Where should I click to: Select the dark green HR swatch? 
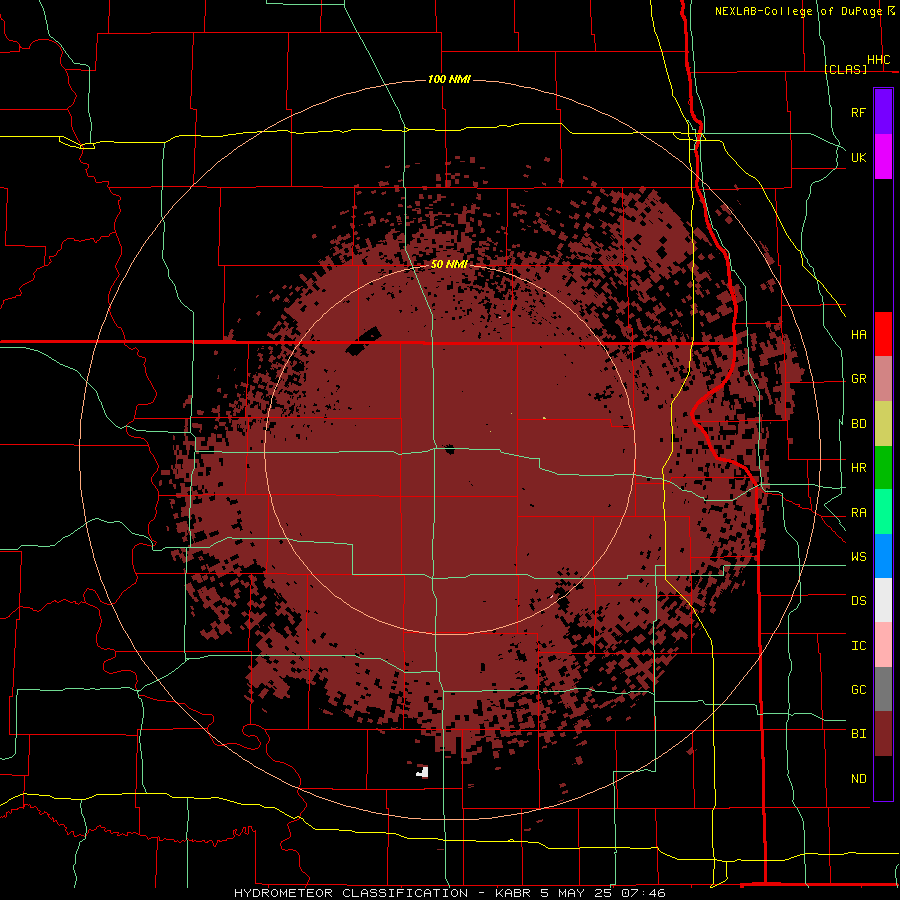pos(883,468)
